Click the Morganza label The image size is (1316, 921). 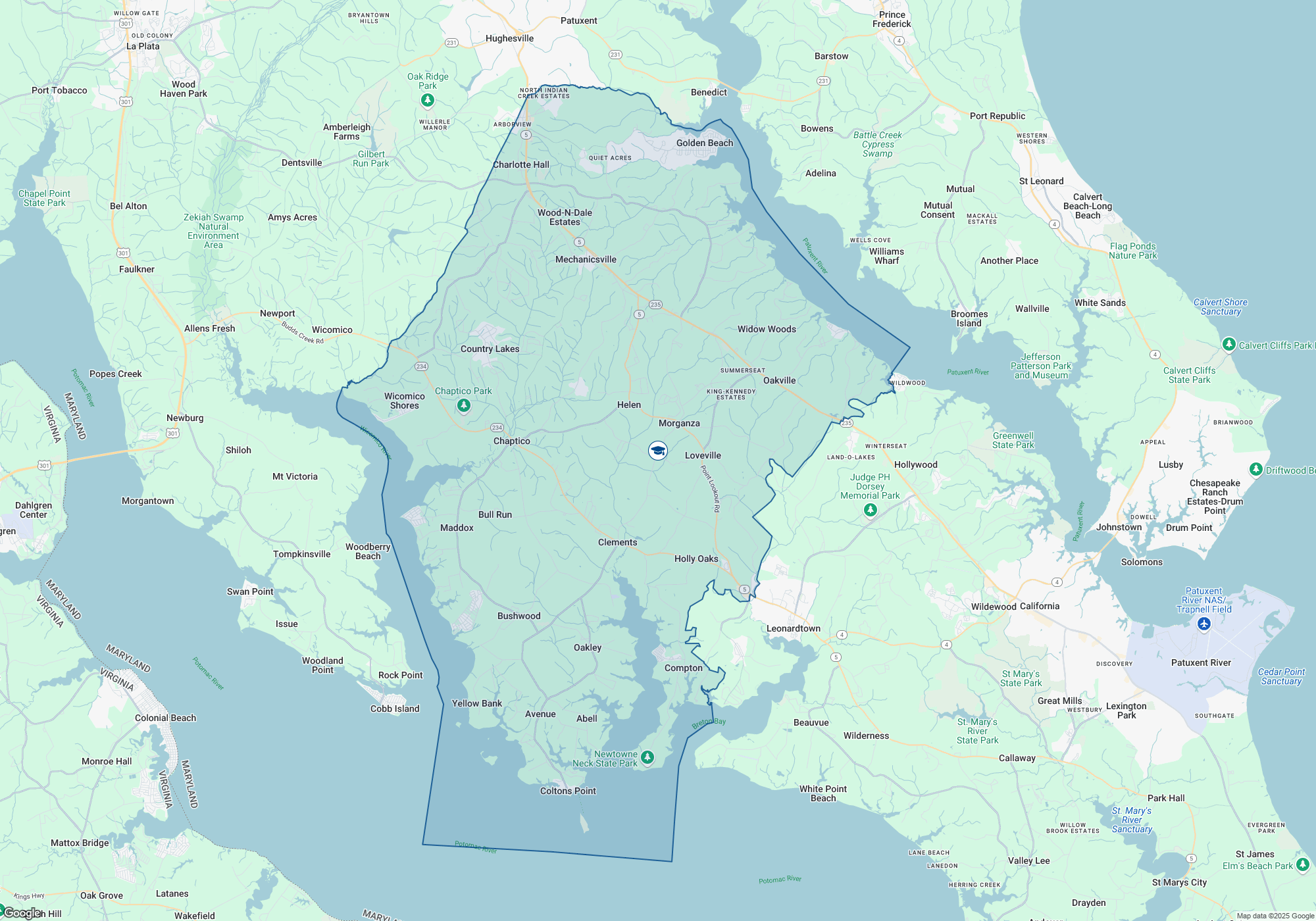tap(679, 423)
